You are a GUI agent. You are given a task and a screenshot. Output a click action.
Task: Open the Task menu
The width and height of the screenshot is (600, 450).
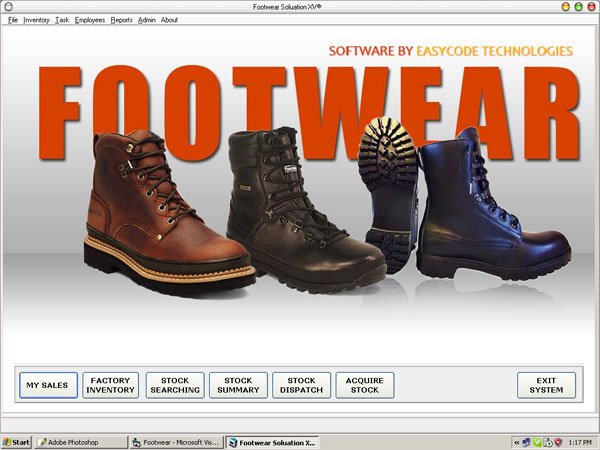[x=62, y=19]
